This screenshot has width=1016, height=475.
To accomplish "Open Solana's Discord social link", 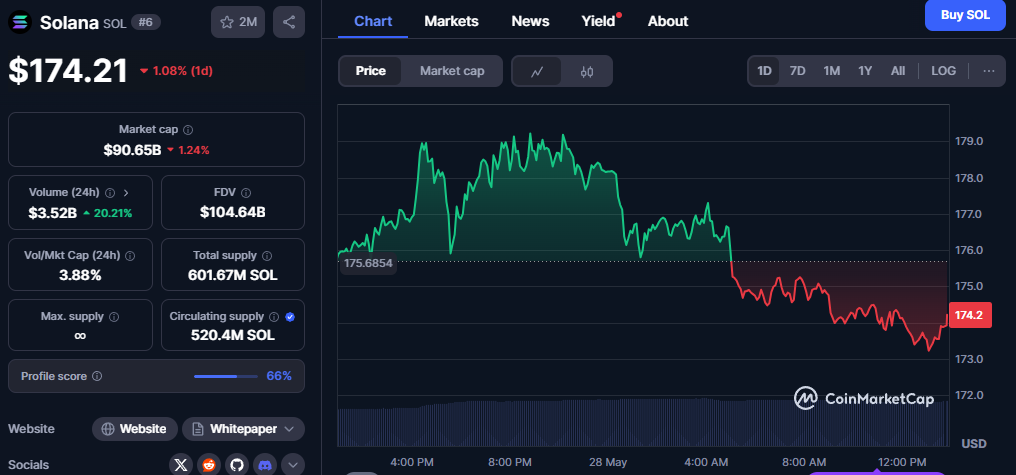I will pos(265,465).
